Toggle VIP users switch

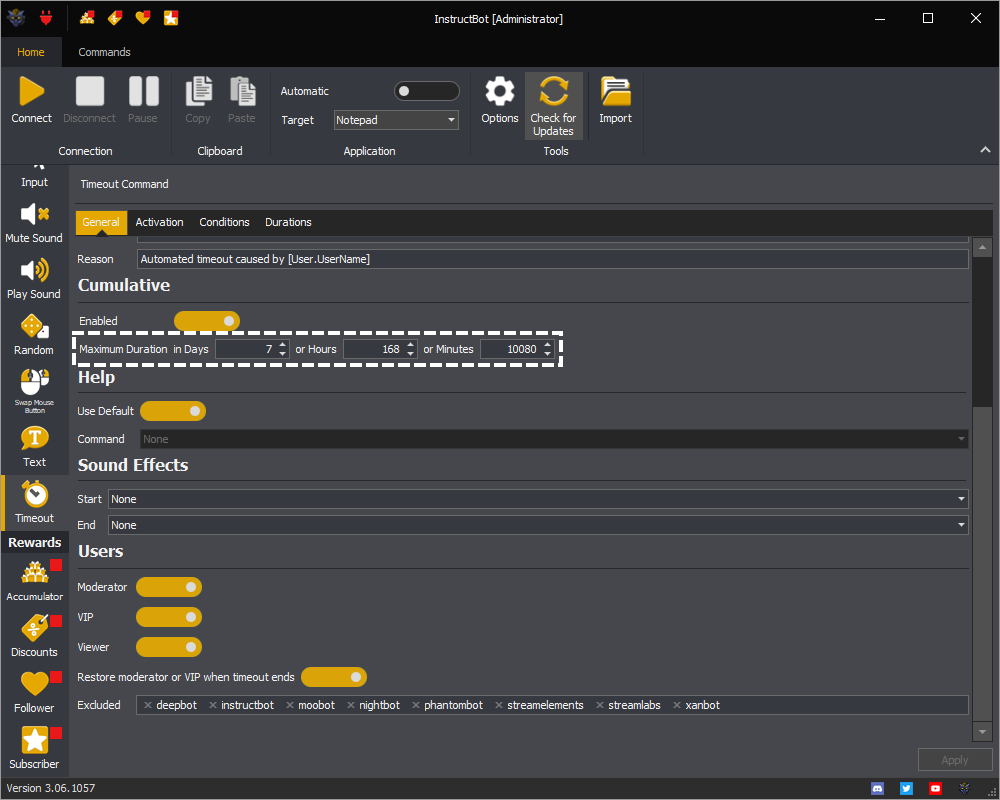point(169,617)
